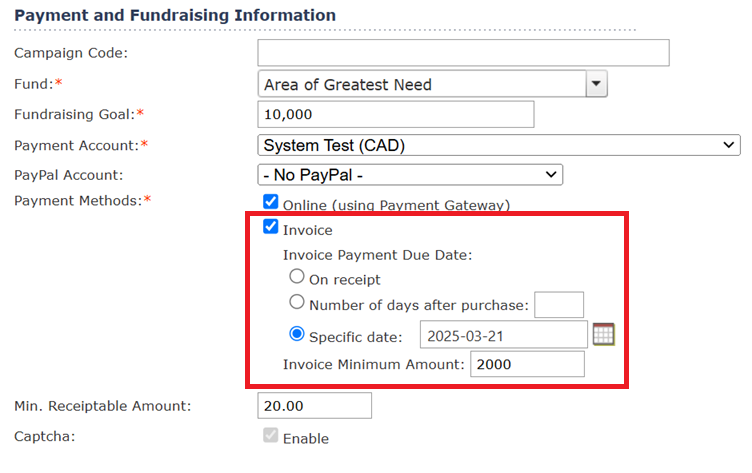752x473 pixels.
Task: Focus the Invoice Minimum Amount field
Action: (x=527, y=364)
